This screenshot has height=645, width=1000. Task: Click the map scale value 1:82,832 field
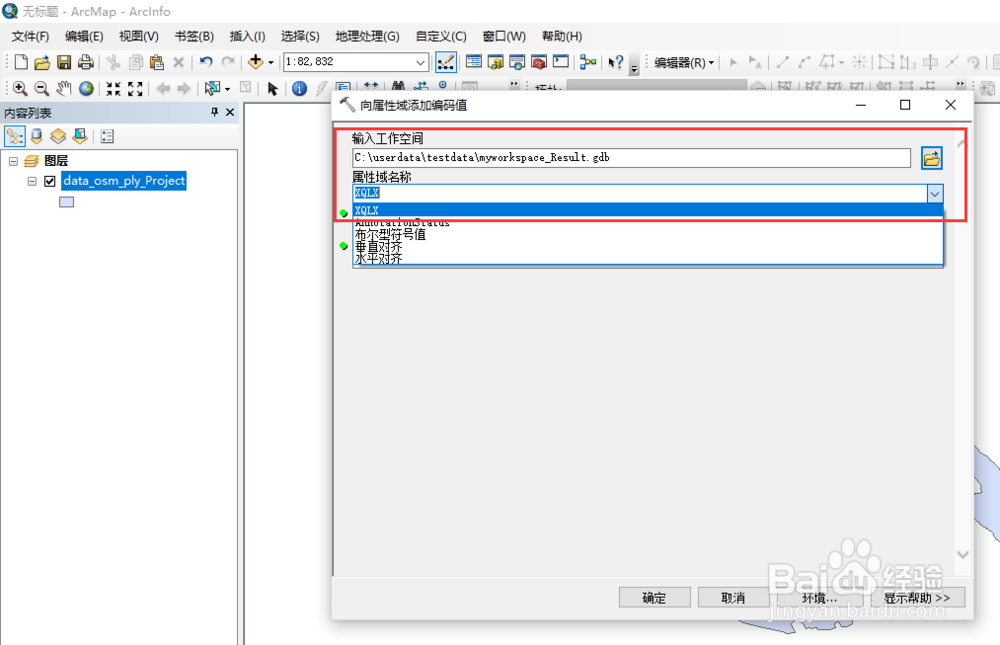[x=349, y=62]
